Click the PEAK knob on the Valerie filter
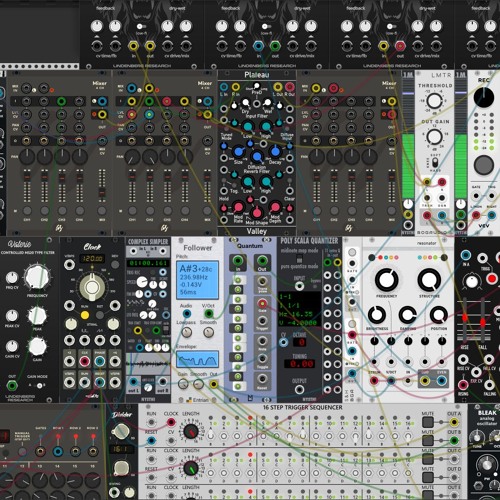Viewport: 500px width, 500px height. pos(37,316)
